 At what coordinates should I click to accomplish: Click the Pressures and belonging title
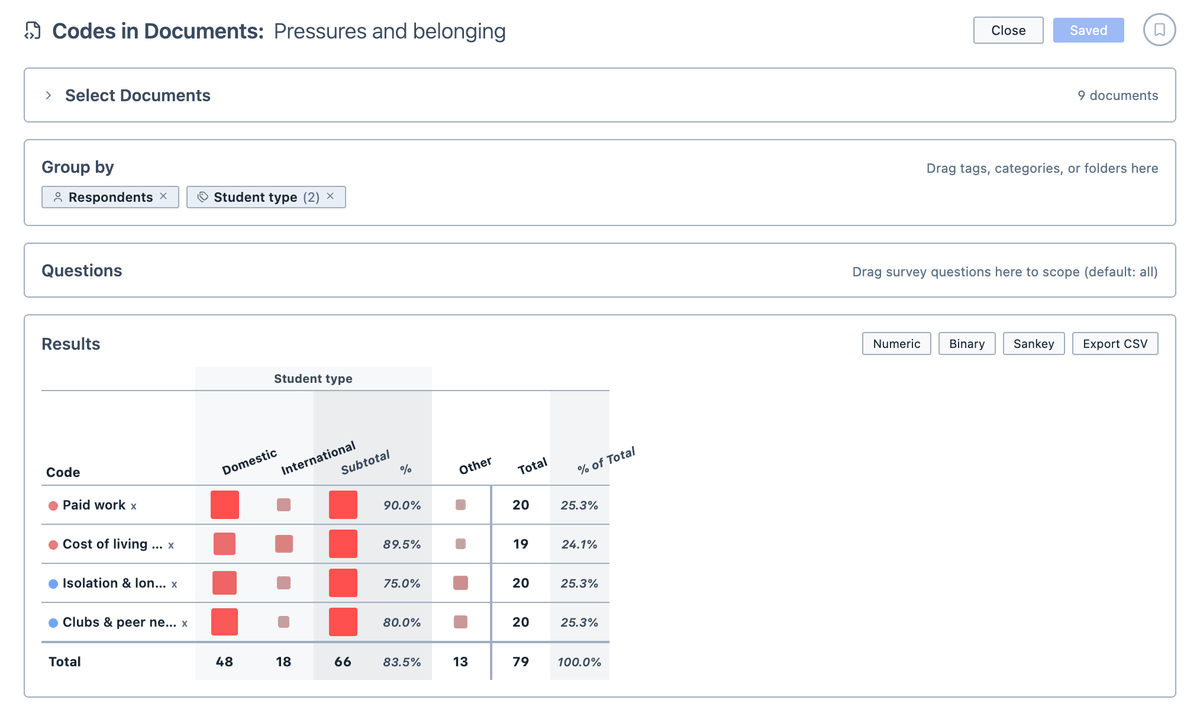coord(390,31)
